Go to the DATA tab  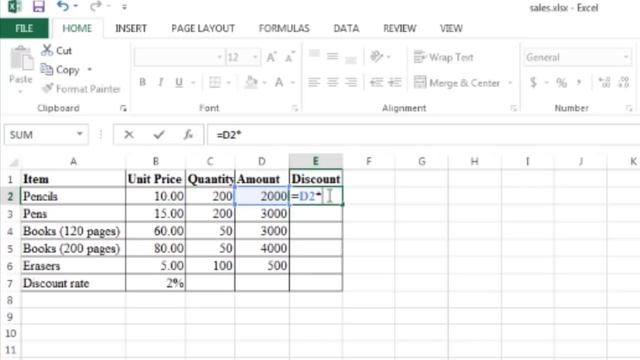346,28
